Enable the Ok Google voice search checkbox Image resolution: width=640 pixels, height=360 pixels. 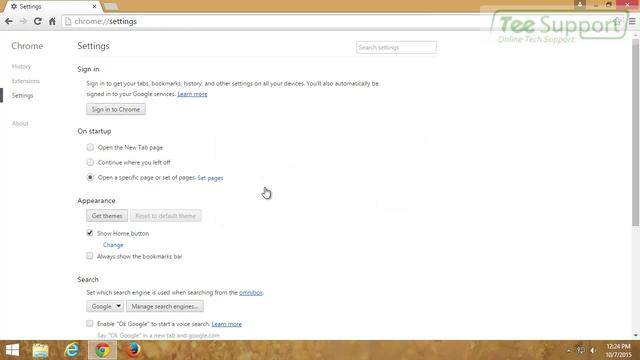coord(90,323)
